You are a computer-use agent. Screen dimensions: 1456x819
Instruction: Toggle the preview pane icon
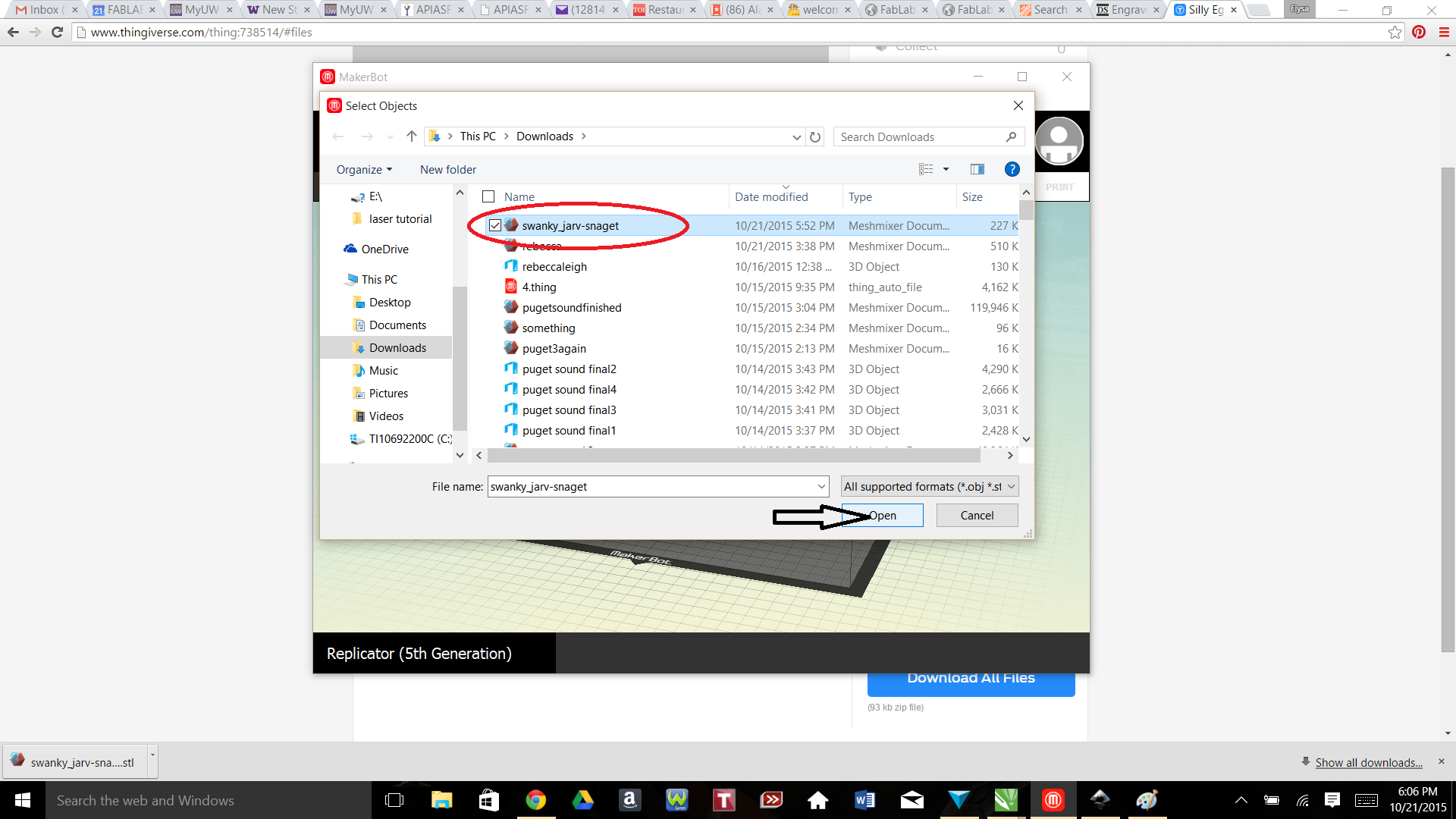[x=977, y=169]
